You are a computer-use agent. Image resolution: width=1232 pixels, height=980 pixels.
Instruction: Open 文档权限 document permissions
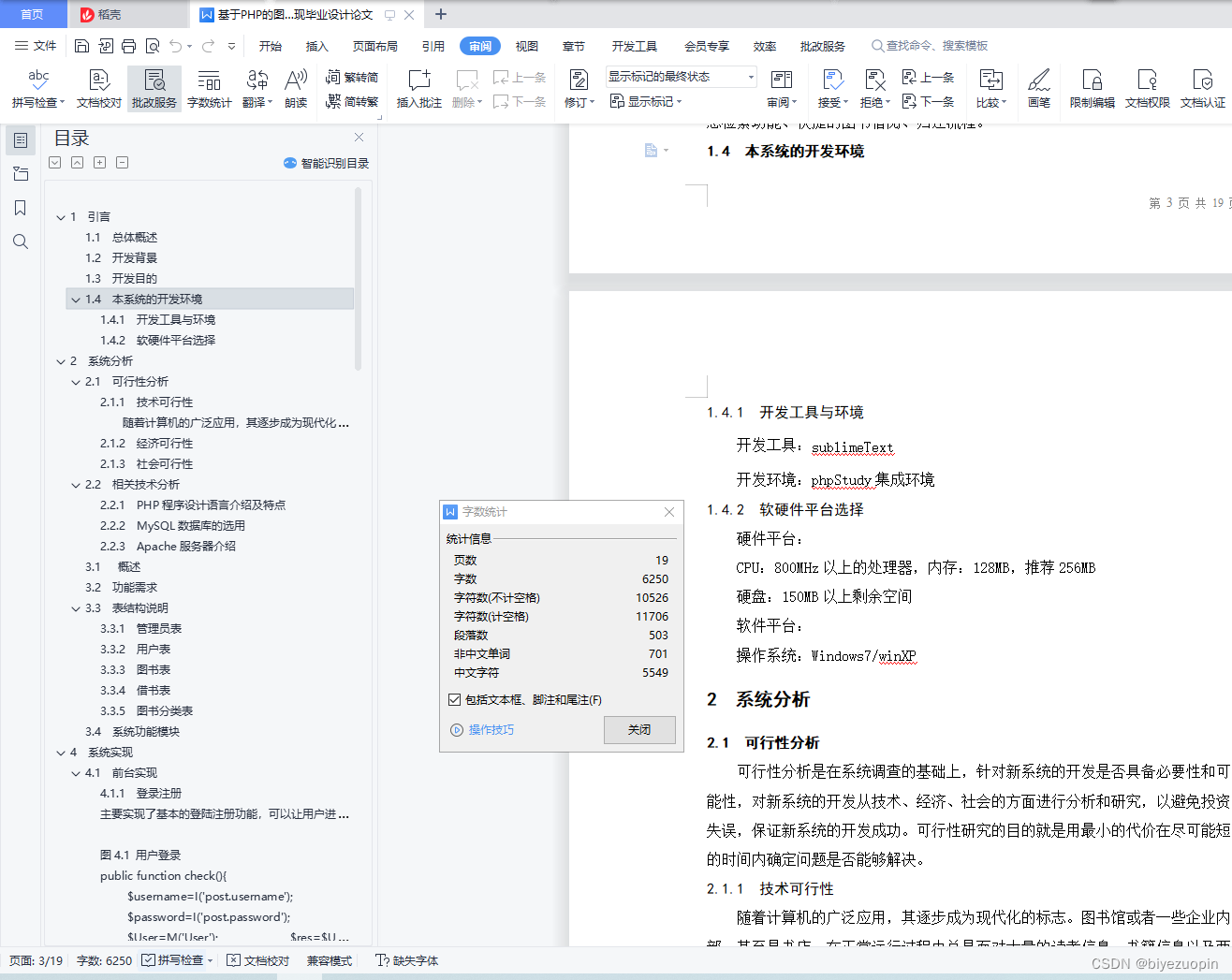coord(1148,89)
